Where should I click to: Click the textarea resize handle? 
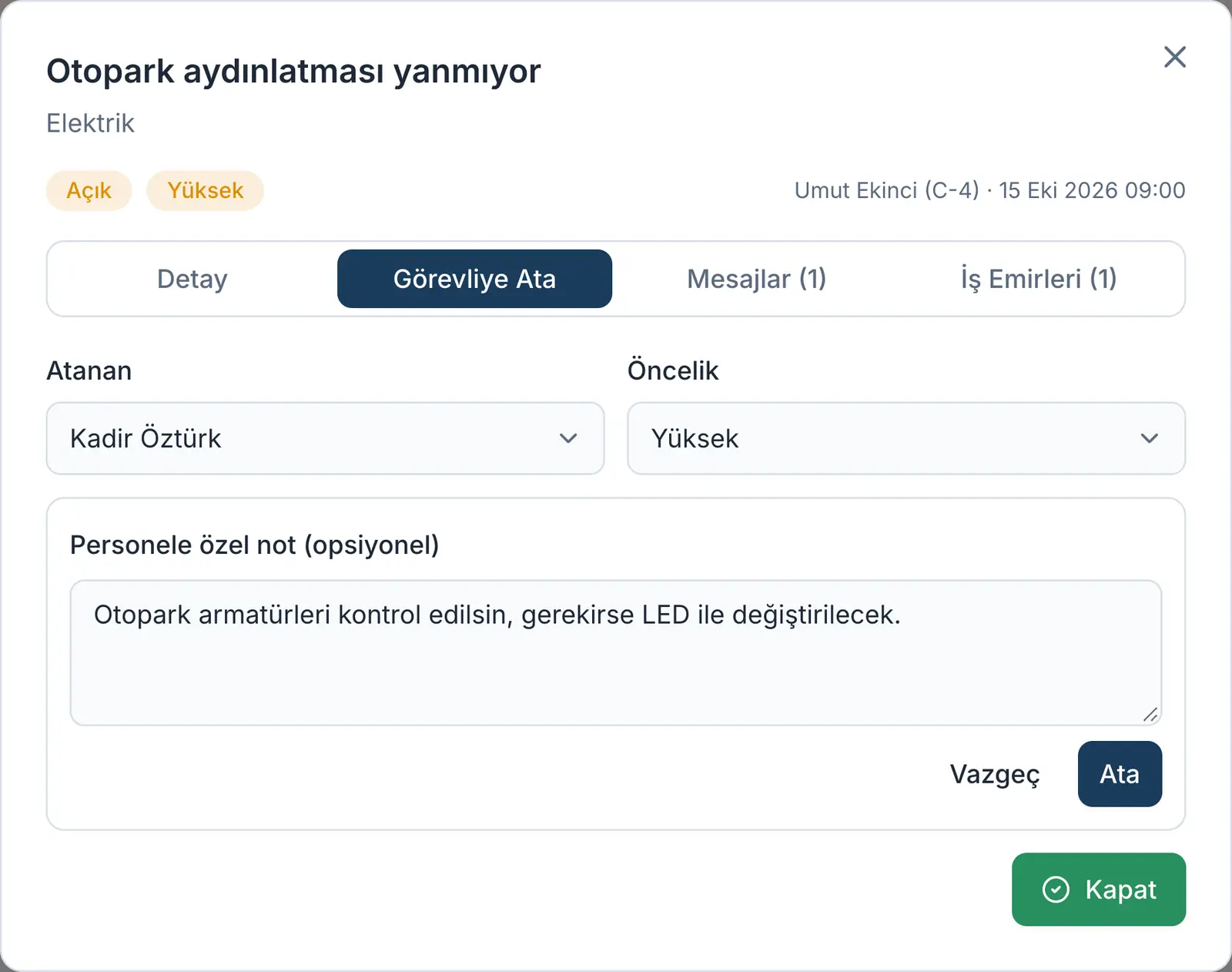[1150, 715]
